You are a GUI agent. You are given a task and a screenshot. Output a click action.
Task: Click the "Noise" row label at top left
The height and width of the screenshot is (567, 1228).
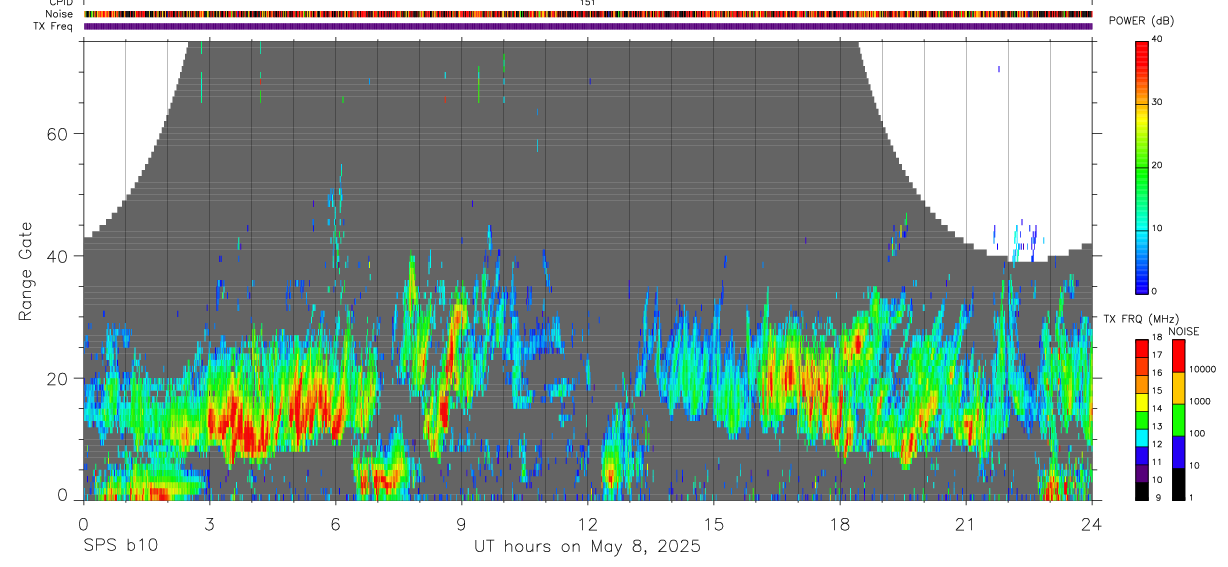tap(59, 14)
